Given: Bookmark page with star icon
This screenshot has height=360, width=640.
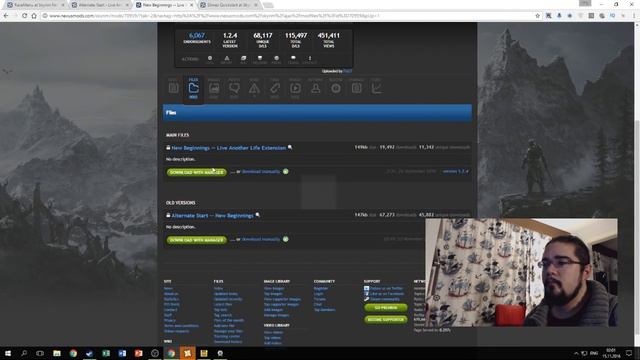Looking at the screenshot, I should (538, 16).
